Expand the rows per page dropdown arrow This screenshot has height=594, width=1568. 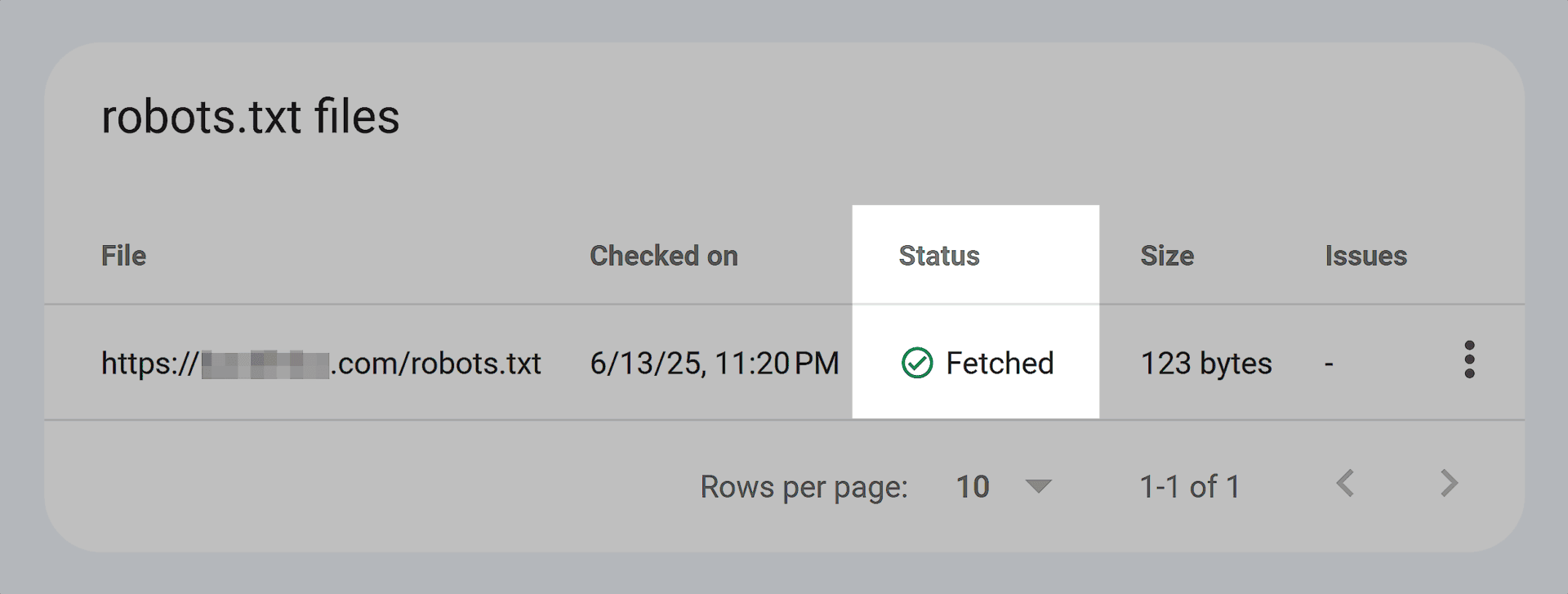click(x=1038, y=486)
